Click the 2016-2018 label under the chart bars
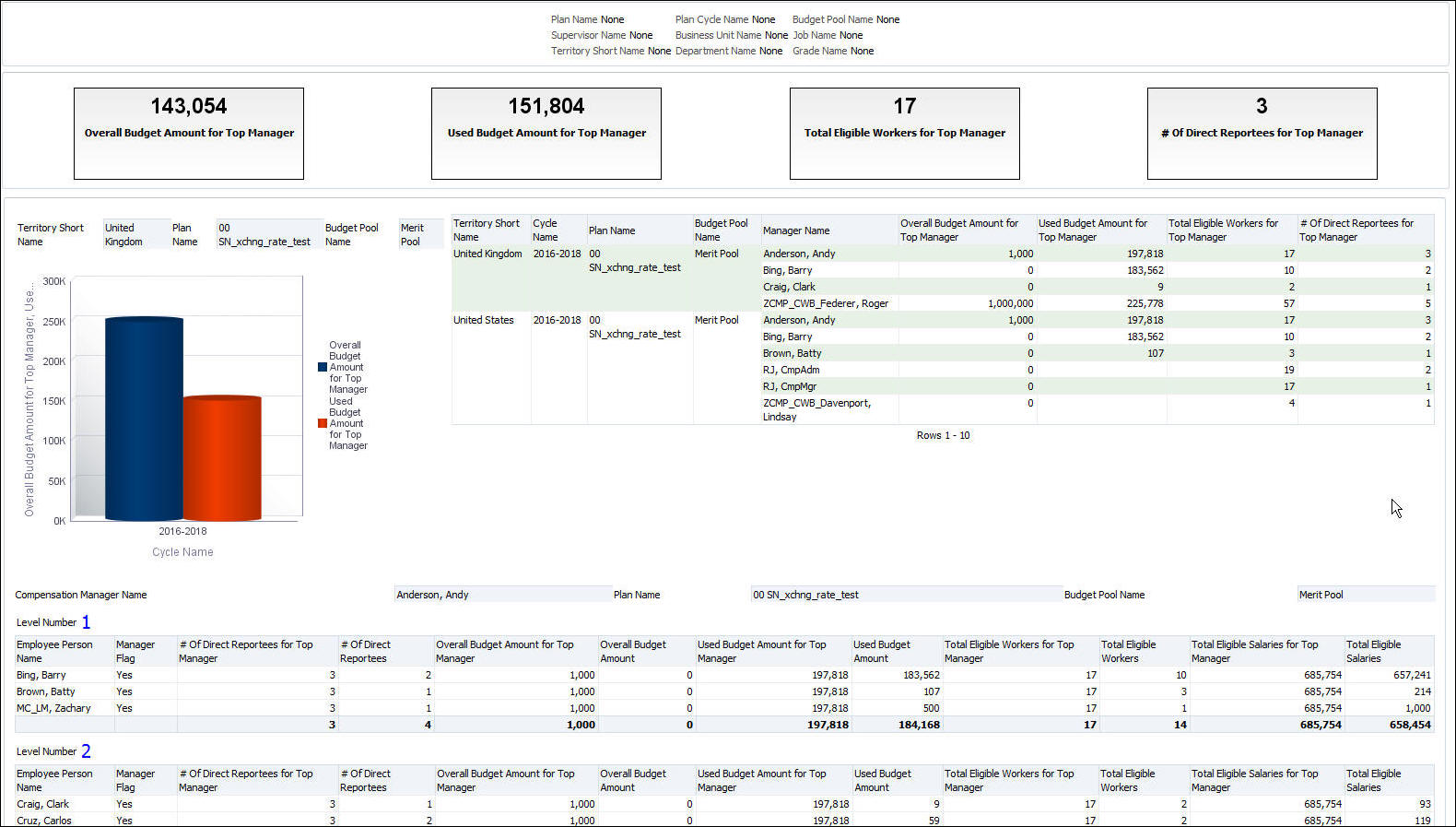The width and height of the screenshot is (1456, 827). [182, 531]
